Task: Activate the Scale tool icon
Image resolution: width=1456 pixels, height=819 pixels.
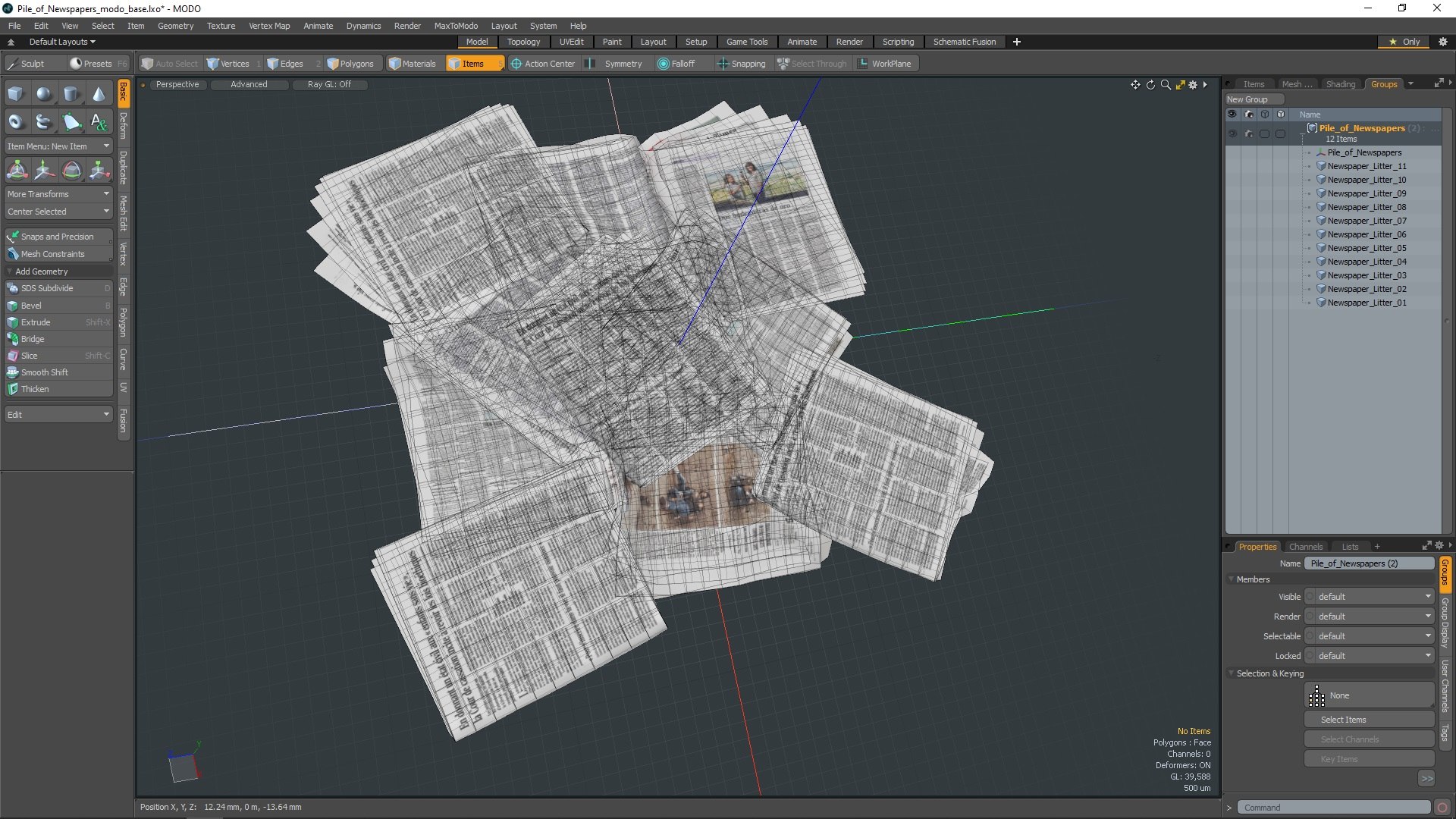Action: (99, 171)
